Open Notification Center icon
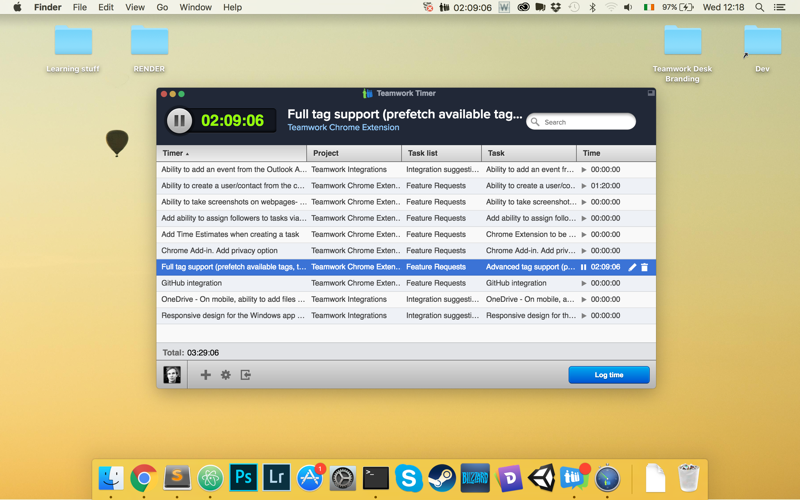 pos(780,7)
